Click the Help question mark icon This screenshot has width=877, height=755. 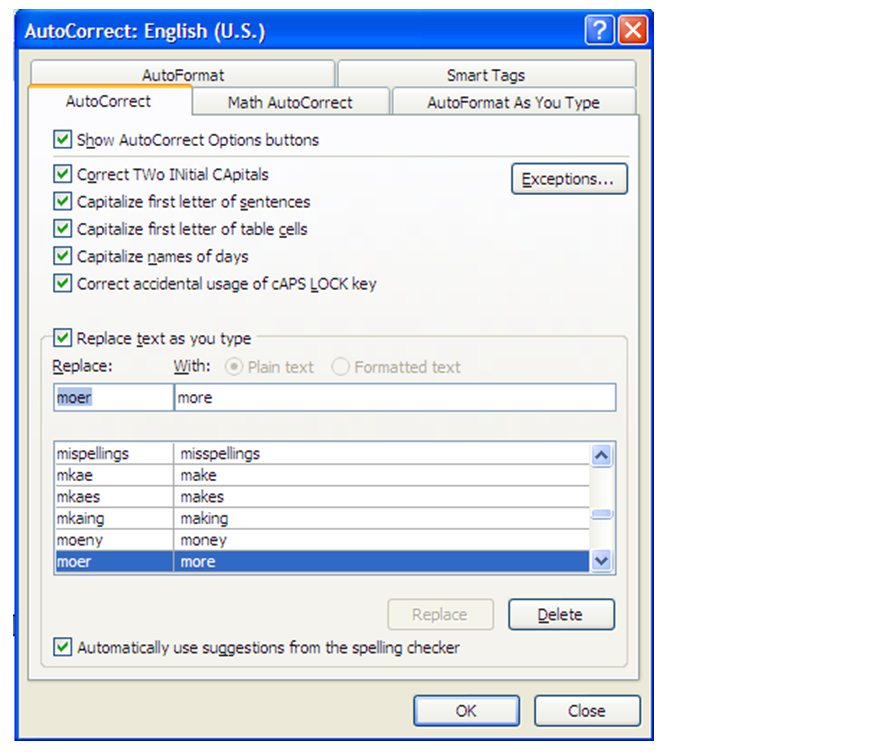[600, 30]
